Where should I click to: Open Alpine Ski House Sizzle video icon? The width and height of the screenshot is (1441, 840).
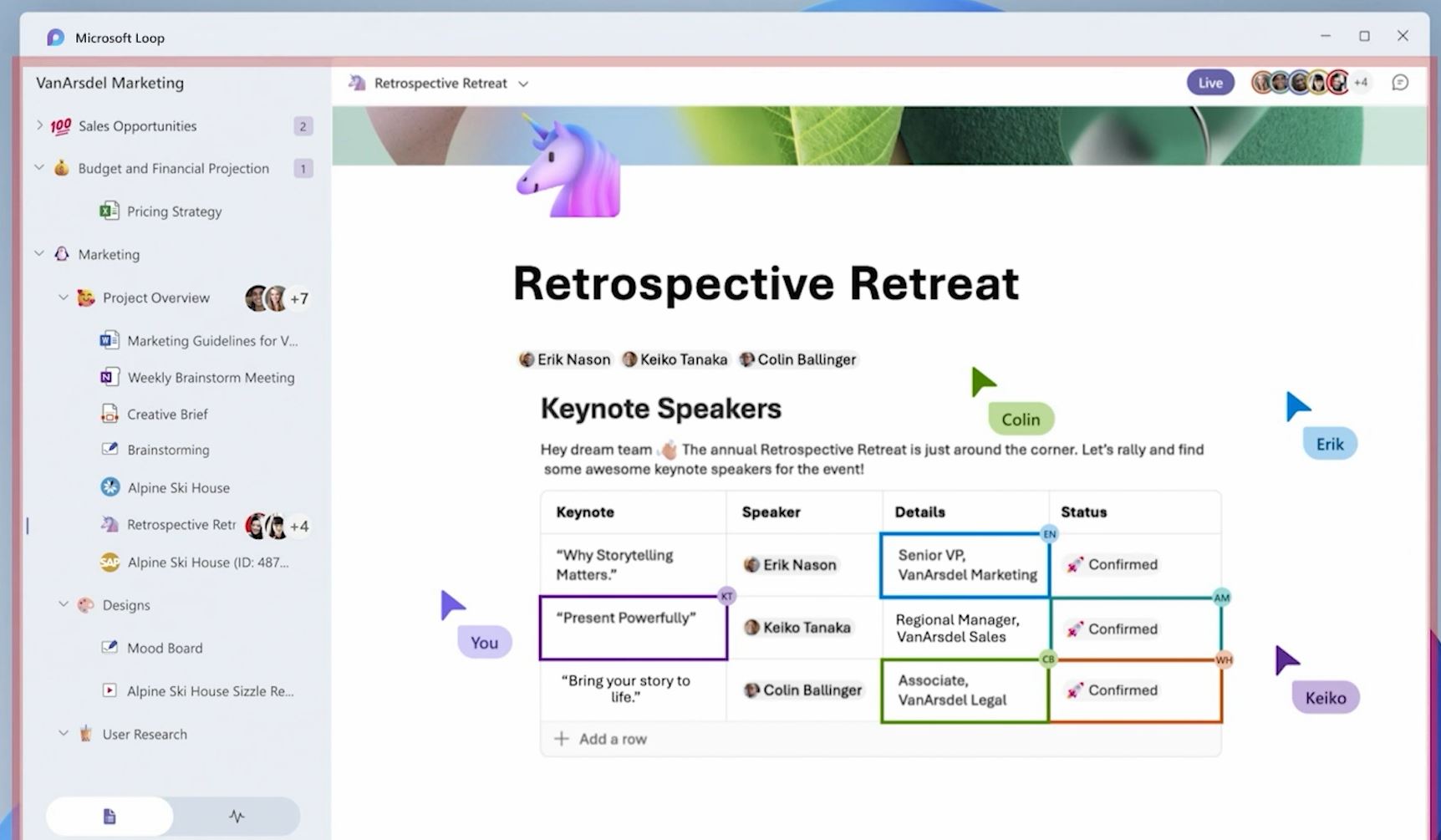point(109,690)
